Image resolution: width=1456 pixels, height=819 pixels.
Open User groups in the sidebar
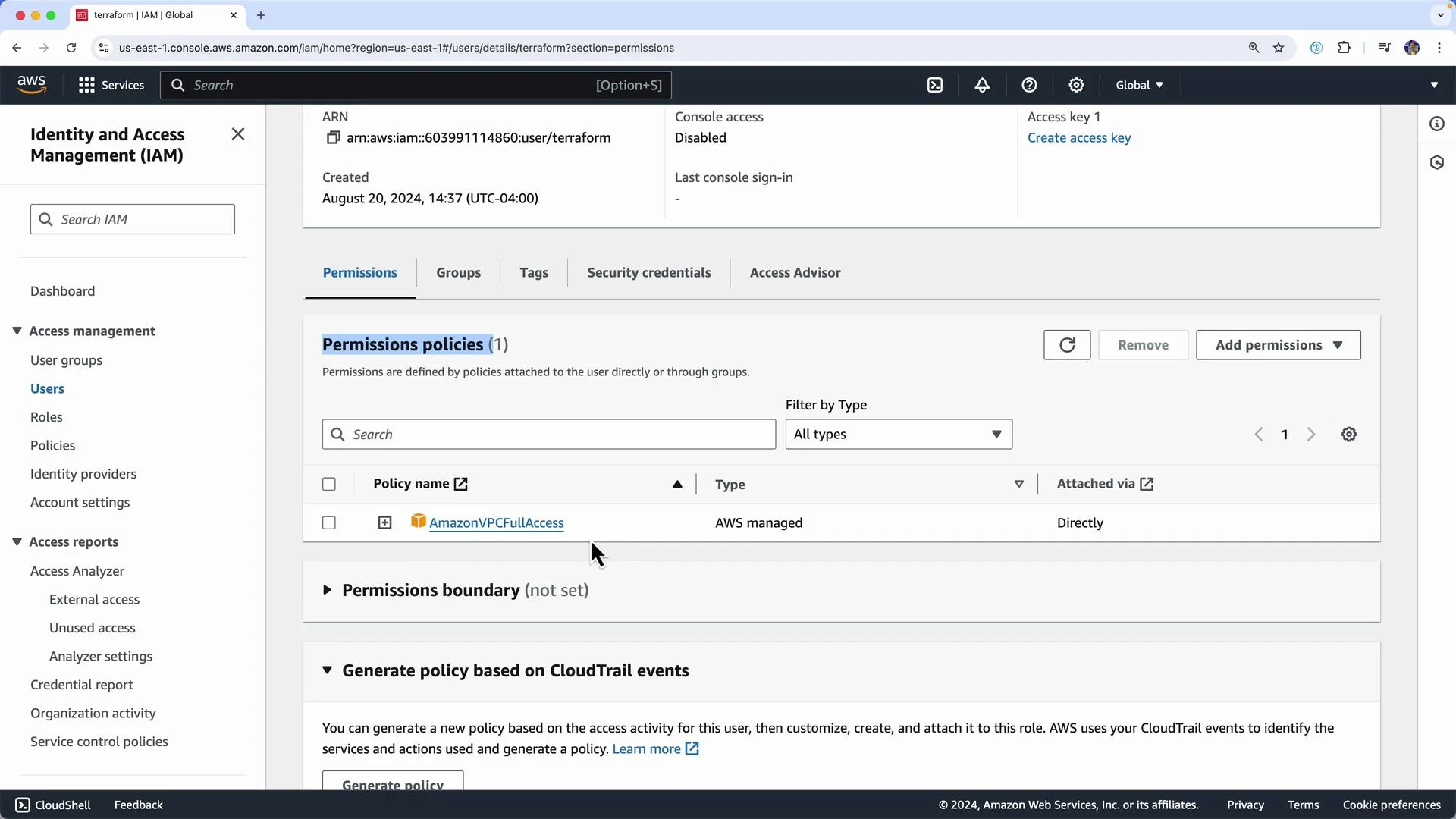66,360
